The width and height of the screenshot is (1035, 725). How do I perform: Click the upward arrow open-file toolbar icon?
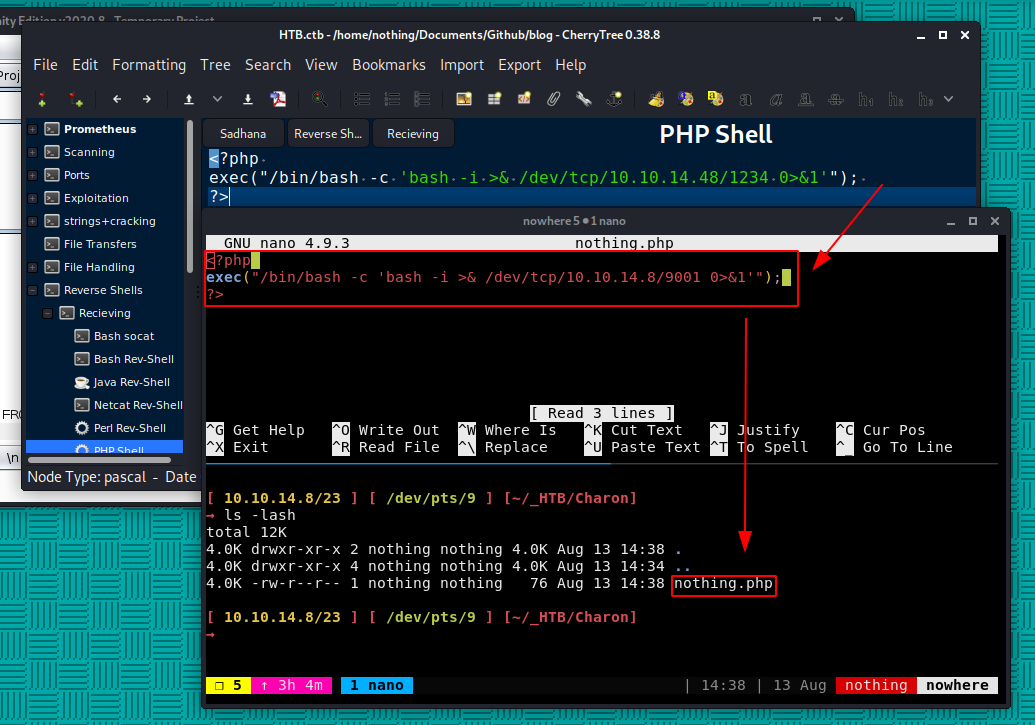click(x=189, y=100)
